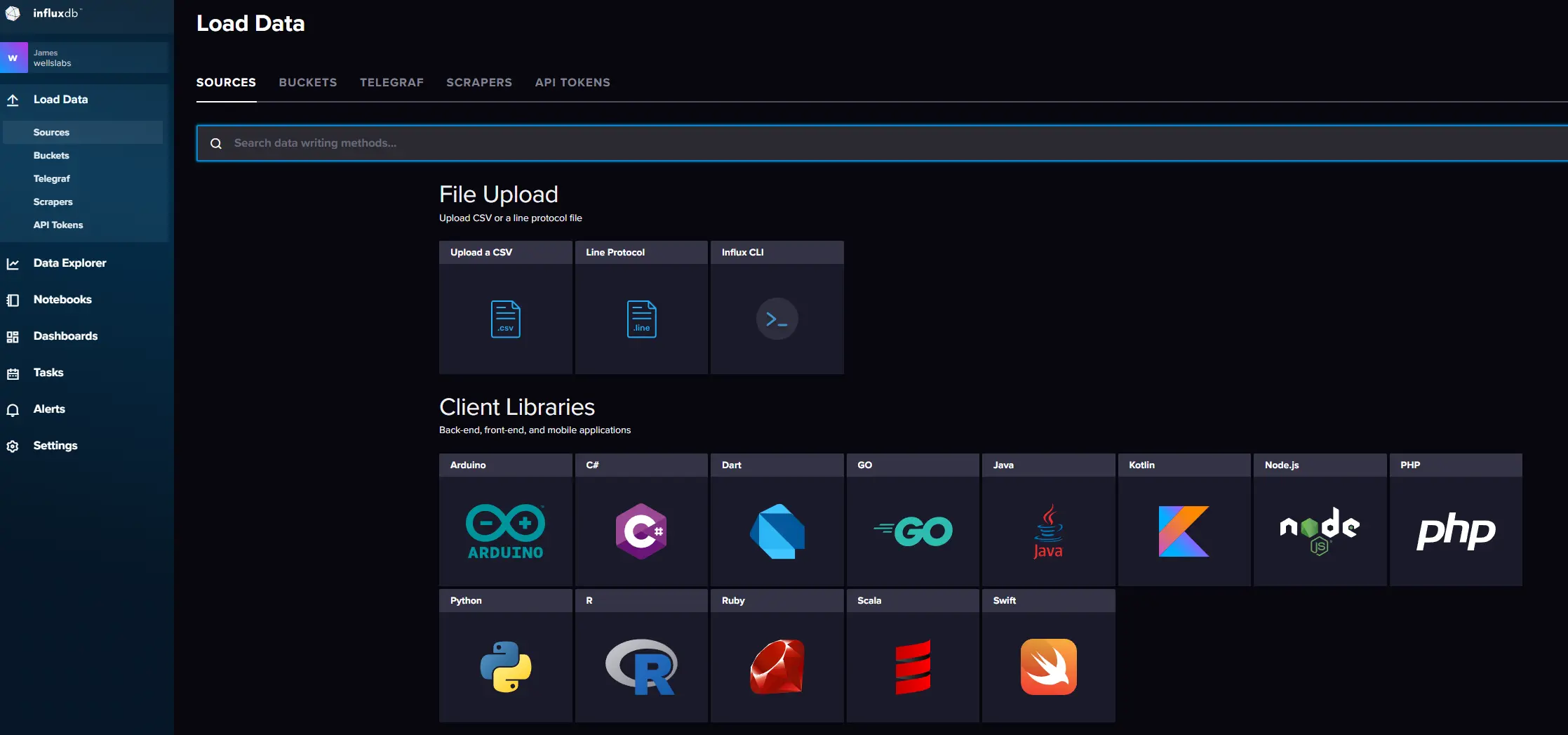This screenshot has width=1568, height=735.
Task: Open the Influx CLI terminal icon
Action: pos(777,319)
